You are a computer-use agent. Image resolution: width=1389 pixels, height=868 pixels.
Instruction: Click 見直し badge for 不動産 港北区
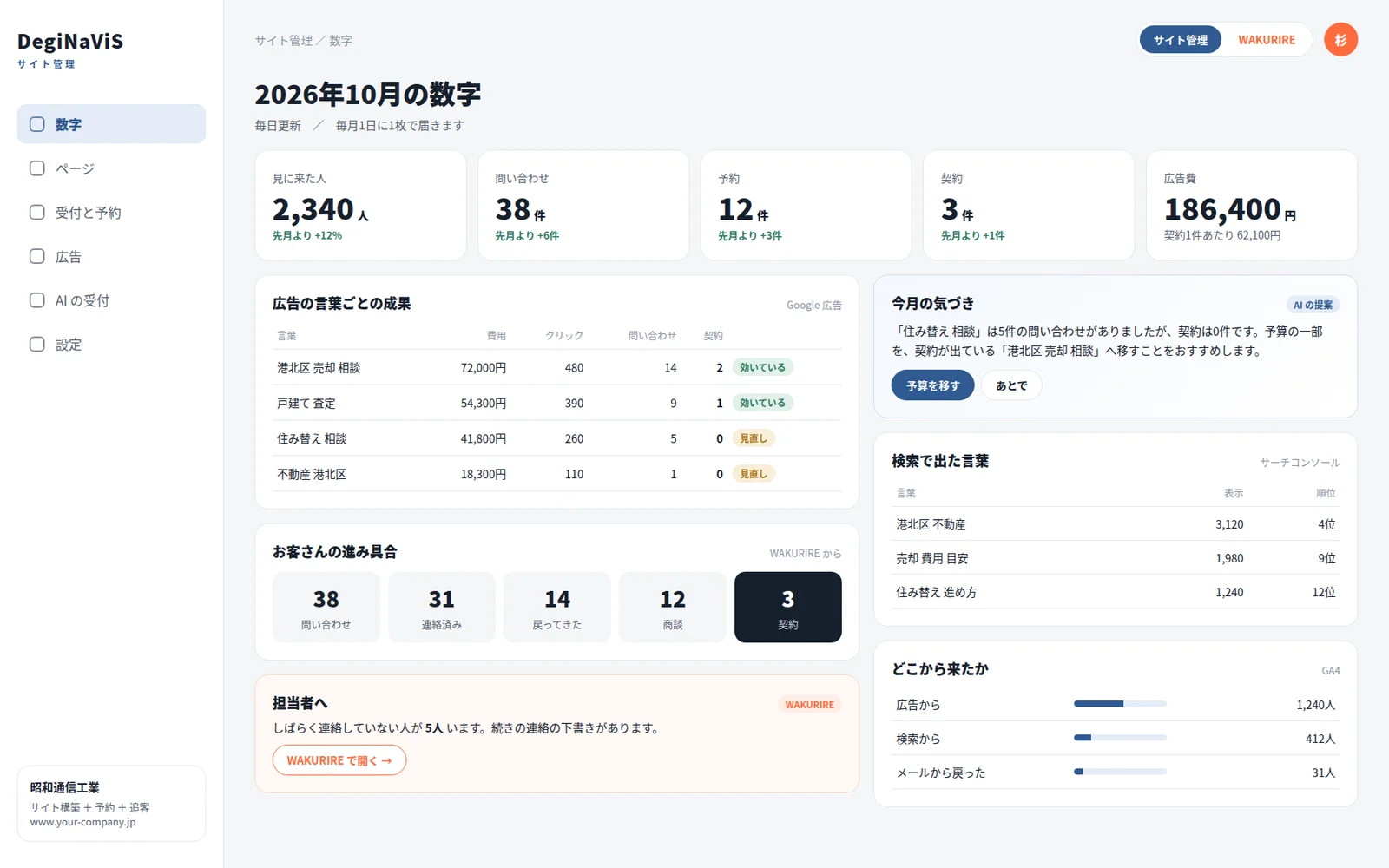(x=754, y=474)
